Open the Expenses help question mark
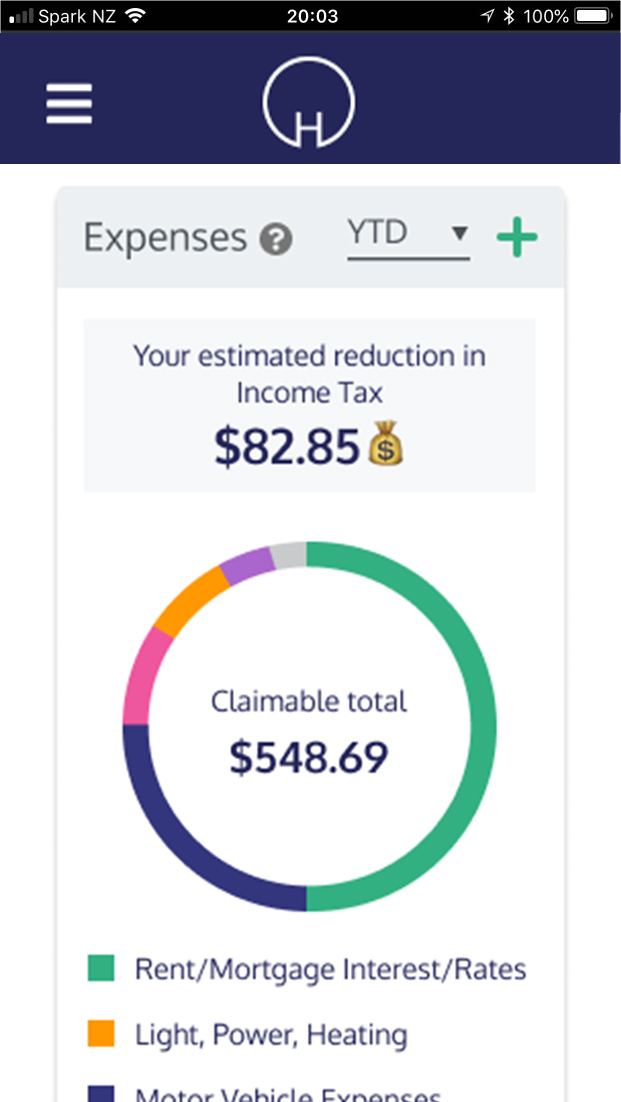Viewport: 621px width, 1102px height. click(x=275, y=241)
